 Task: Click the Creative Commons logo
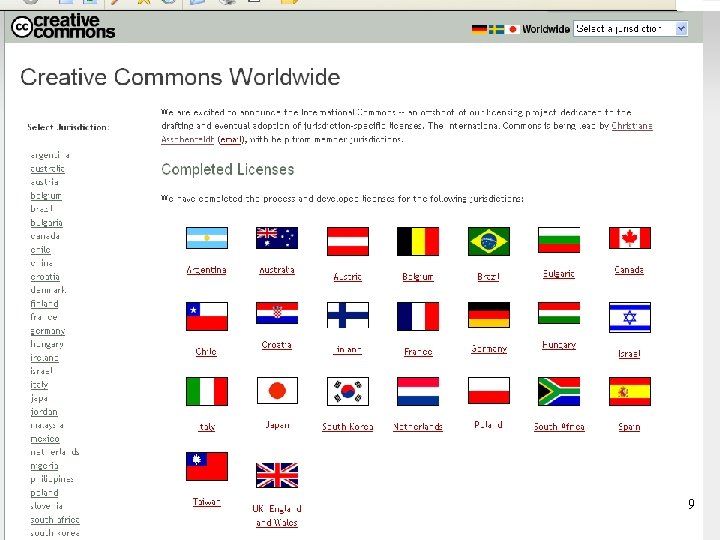click(63, 26)
